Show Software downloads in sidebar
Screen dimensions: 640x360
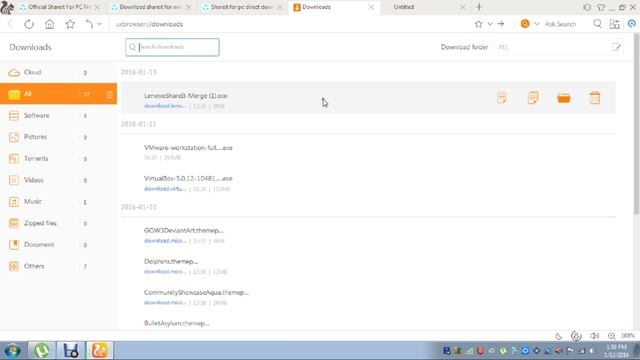click(x=58, y=116)
